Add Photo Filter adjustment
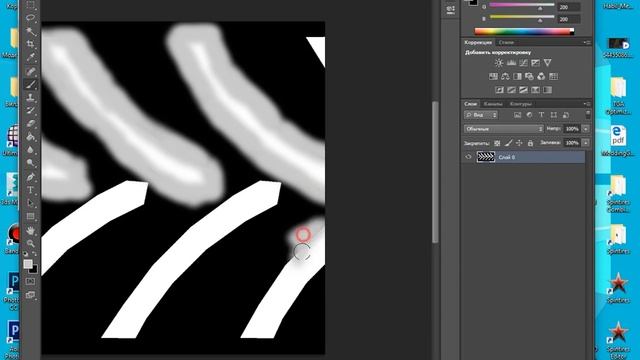The image size is (640, 360). (529, 76)
